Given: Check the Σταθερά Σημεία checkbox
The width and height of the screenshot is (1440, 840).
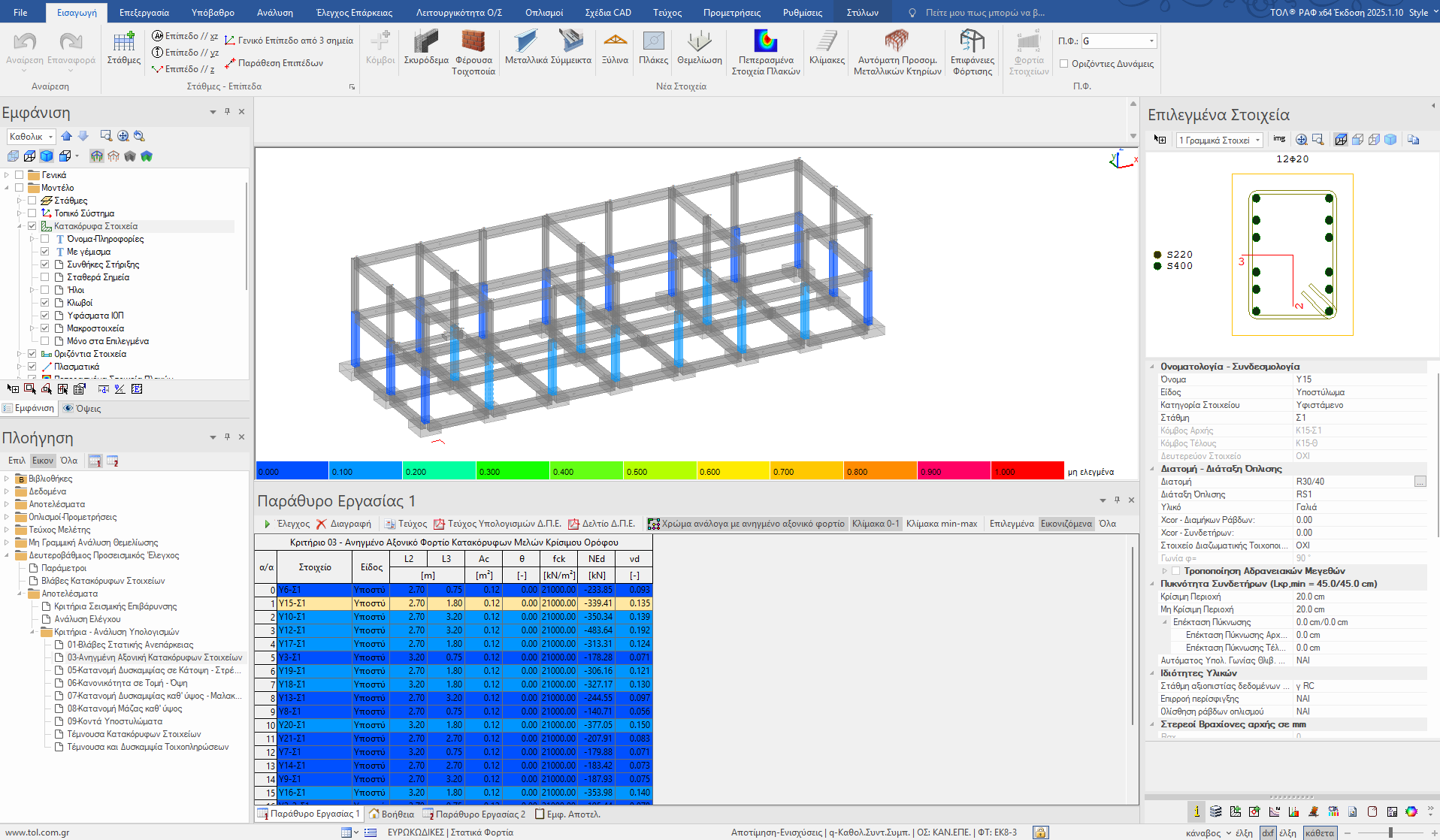Looking at the screenshot, I should coord(45,277).
